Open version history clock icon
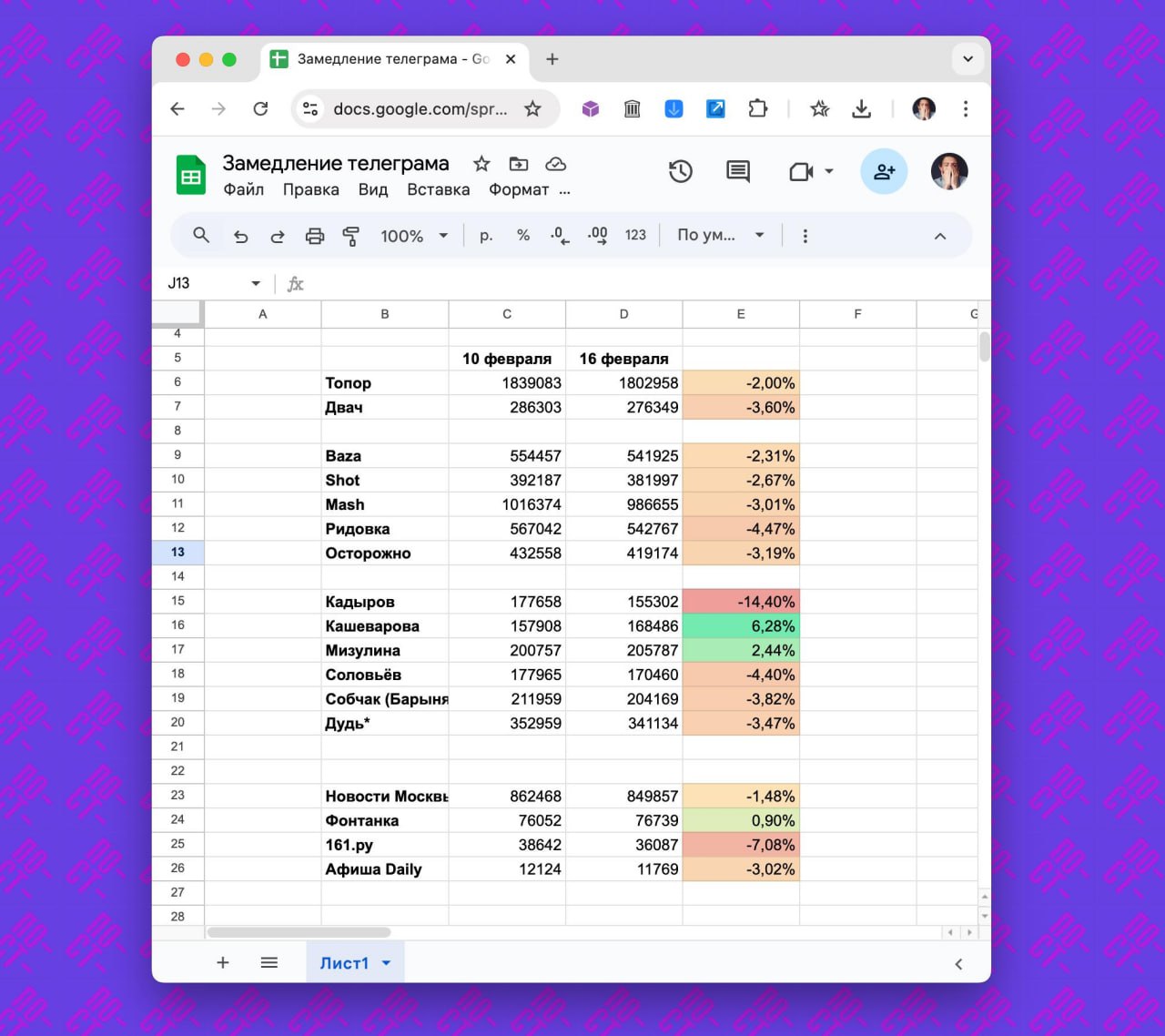 coord(681,171)
